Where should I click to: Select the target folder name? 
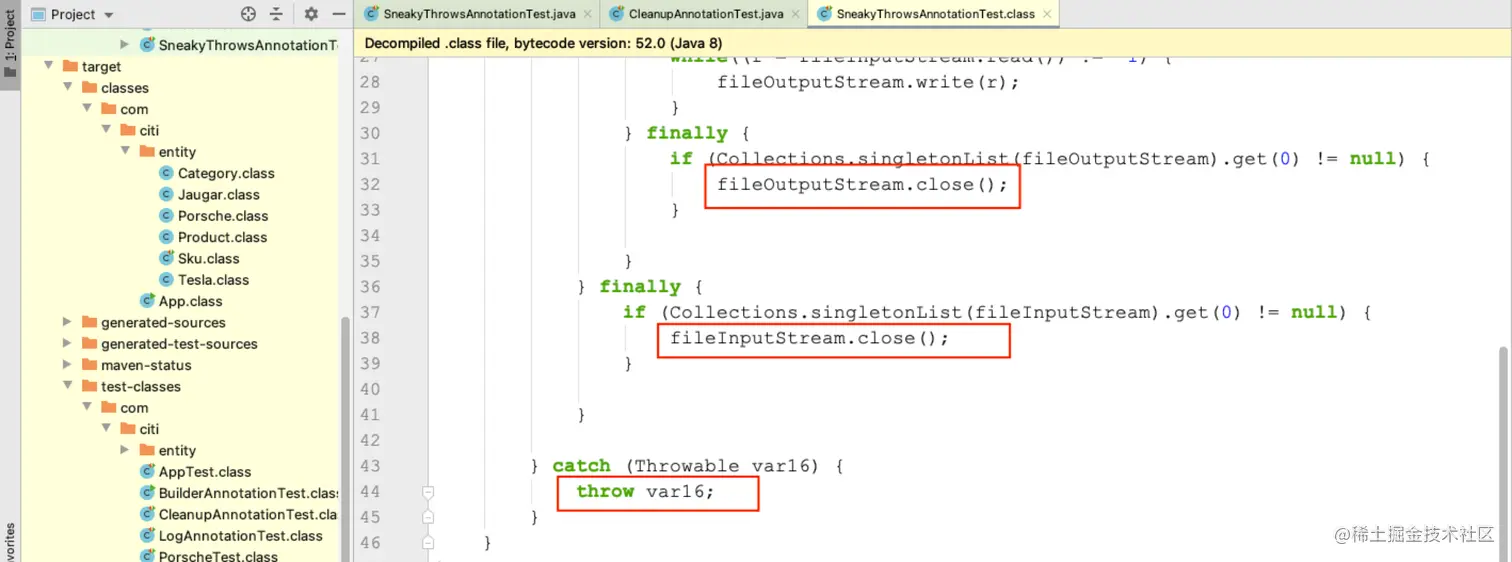click(x=101, y=66)
